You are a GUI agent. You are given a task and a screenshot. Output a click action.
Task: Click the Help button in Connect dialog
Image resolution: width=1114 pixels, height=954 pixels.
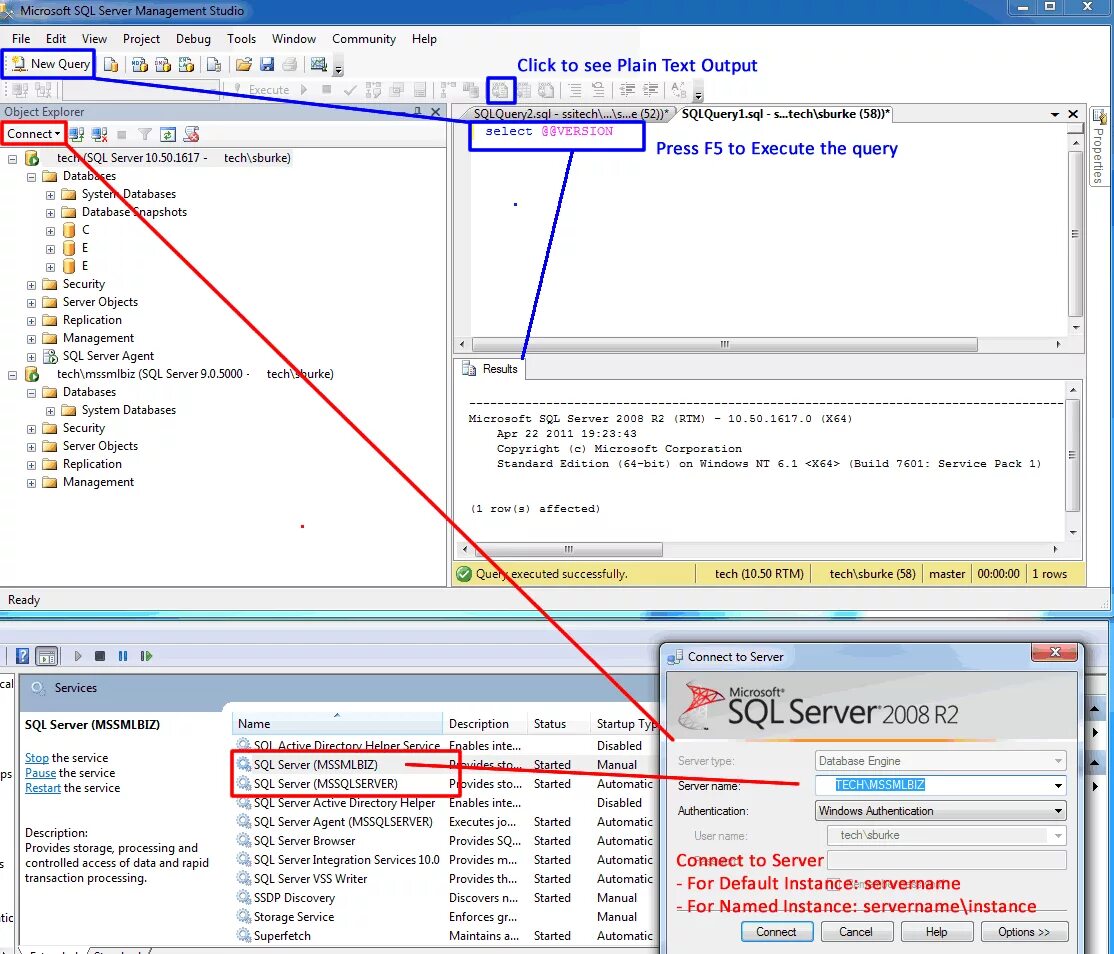click(936, 932)
